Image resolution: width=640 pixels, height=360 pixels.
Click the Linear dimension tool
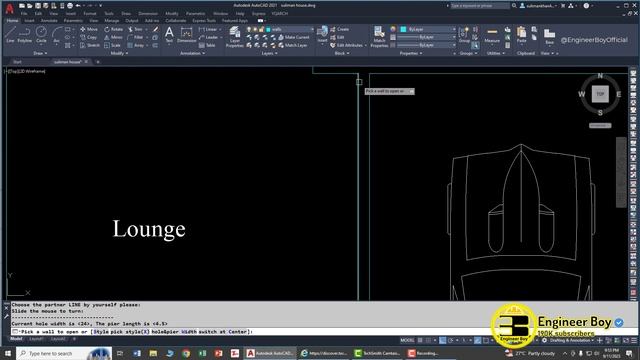[208, 29]
